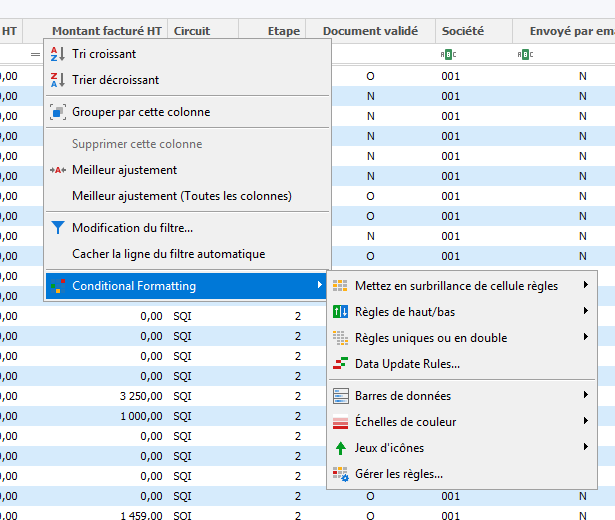
Task: Expand Règles uniques ou en double submenu
Action: click(460, 338)
